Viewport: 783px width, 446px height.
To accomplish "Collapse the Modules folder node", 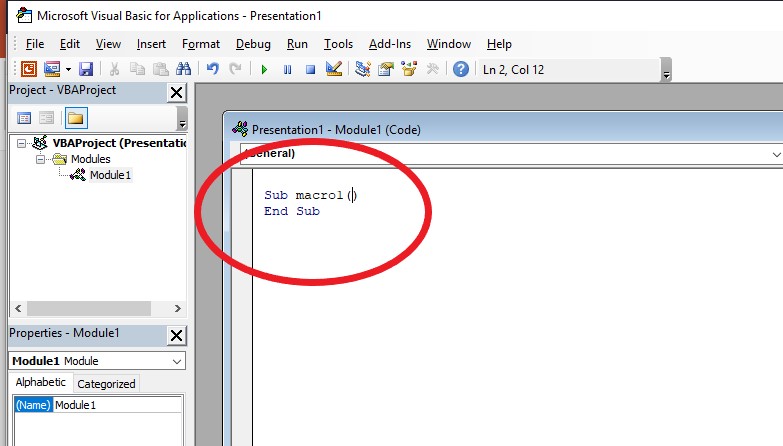I will click(40, 159).
